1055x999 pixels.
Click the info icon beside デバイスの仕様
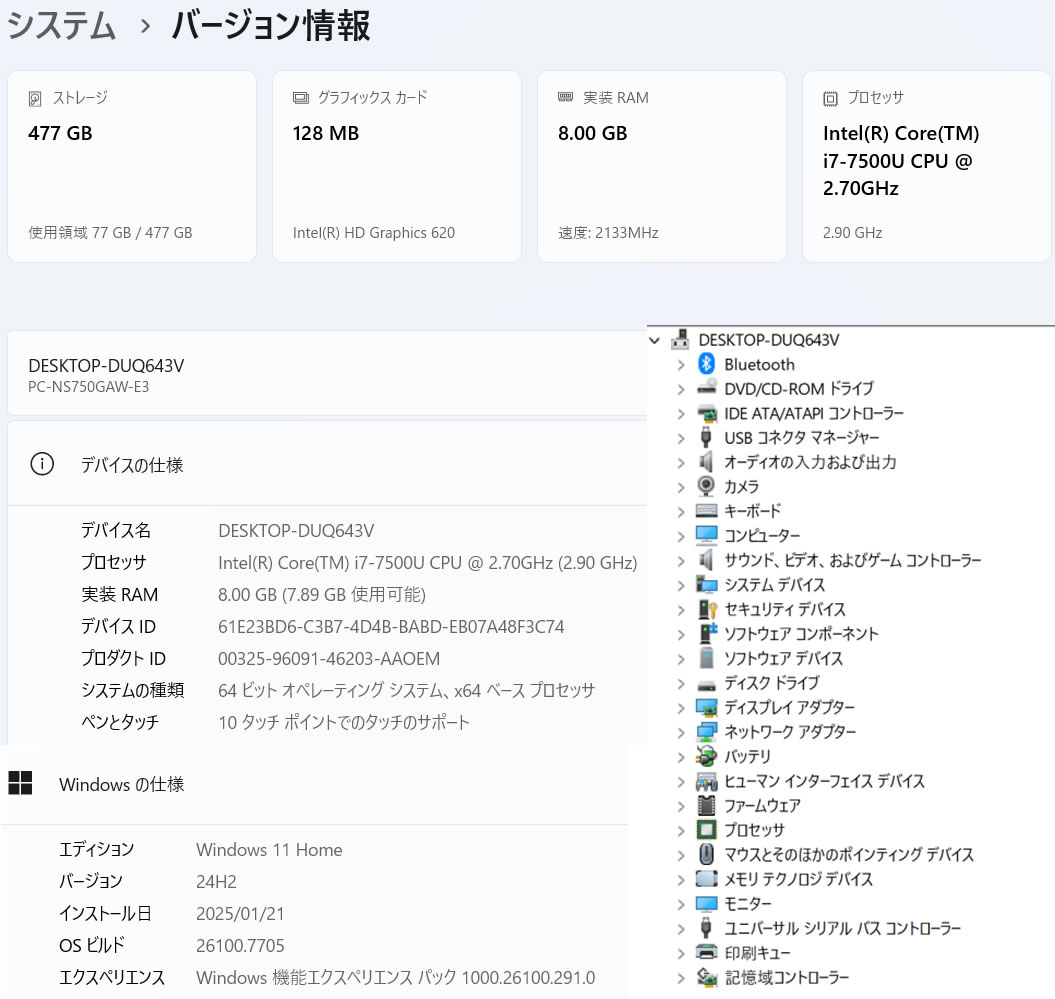pos(42,465)
